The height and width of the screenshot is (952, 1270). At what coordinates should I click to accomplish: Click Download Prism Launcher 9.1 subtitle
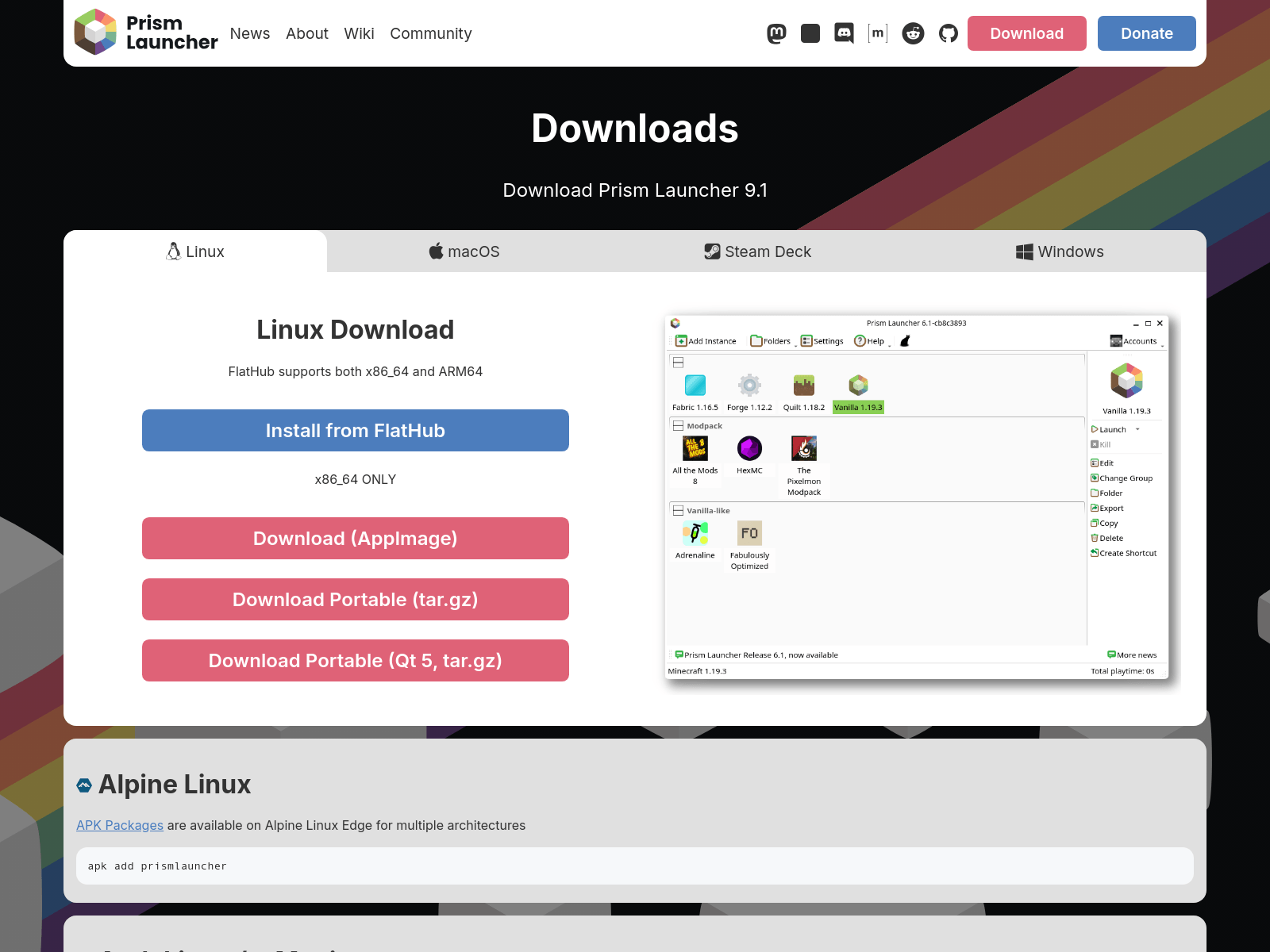pos(635,190)
